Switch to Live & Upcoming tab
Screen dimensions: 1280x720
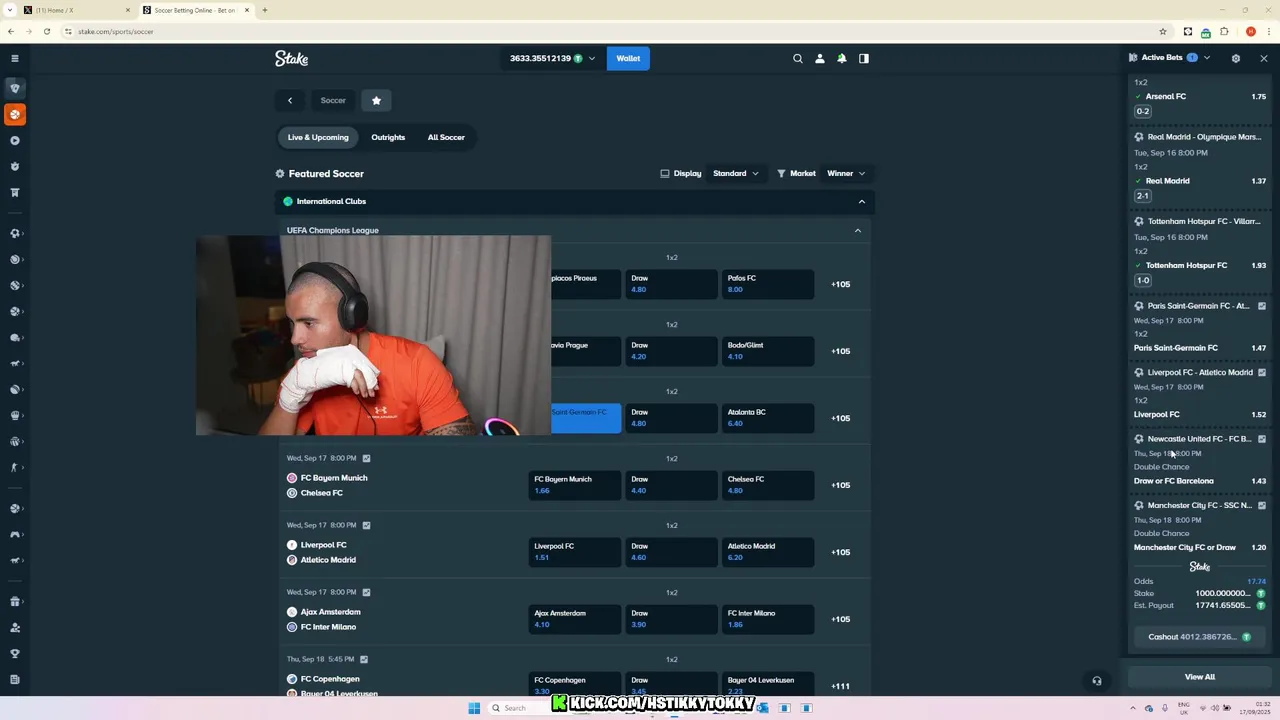pyautogui.click(x=318, y=137)
